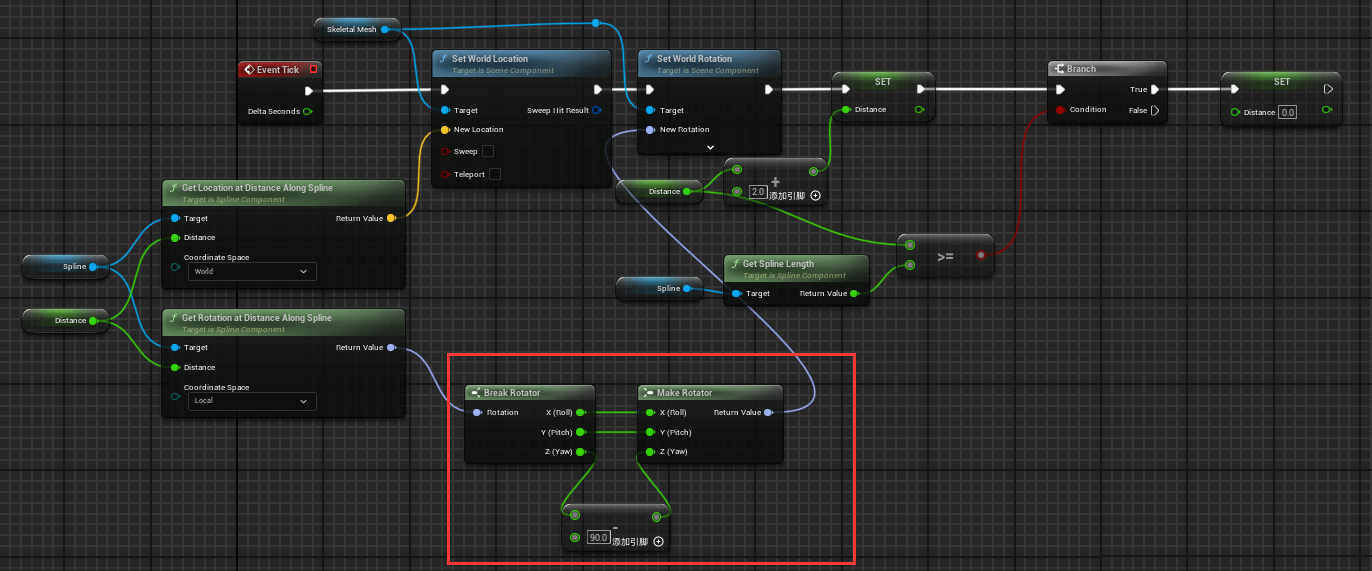Click the add pin plus icon on the subtraction node
The height and width of the screenshot is (571, 1372).
click(x=658, y=542)
